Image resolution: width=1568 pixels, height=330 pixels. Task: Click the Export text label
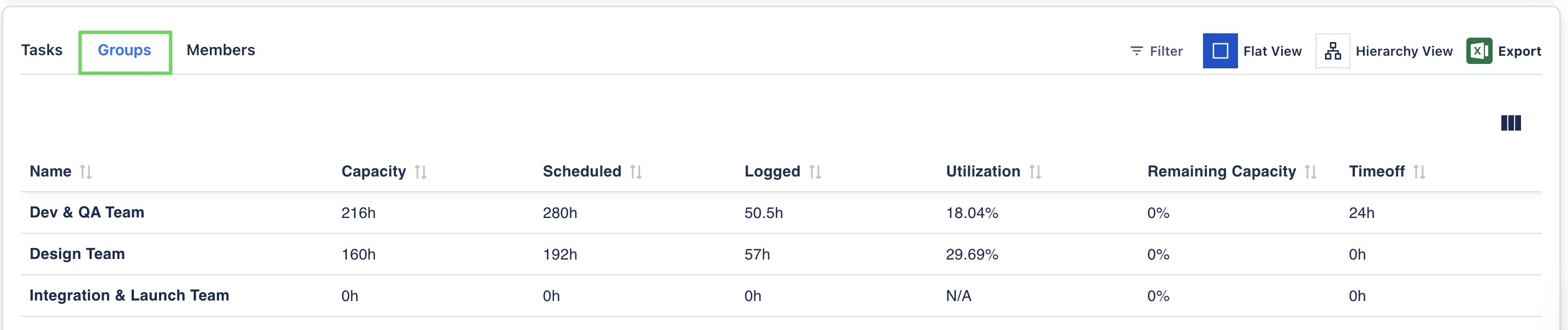[1519, 51]
